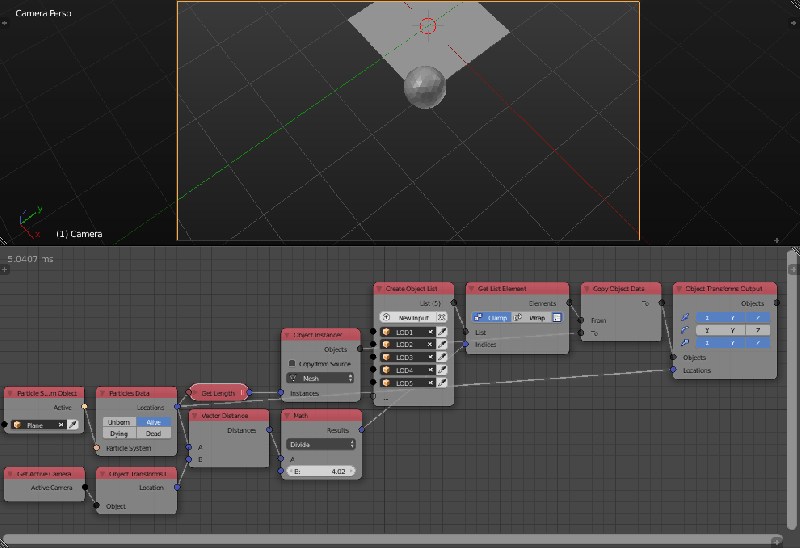Use the eyedropper beside the Plane field

pos(73,425)
